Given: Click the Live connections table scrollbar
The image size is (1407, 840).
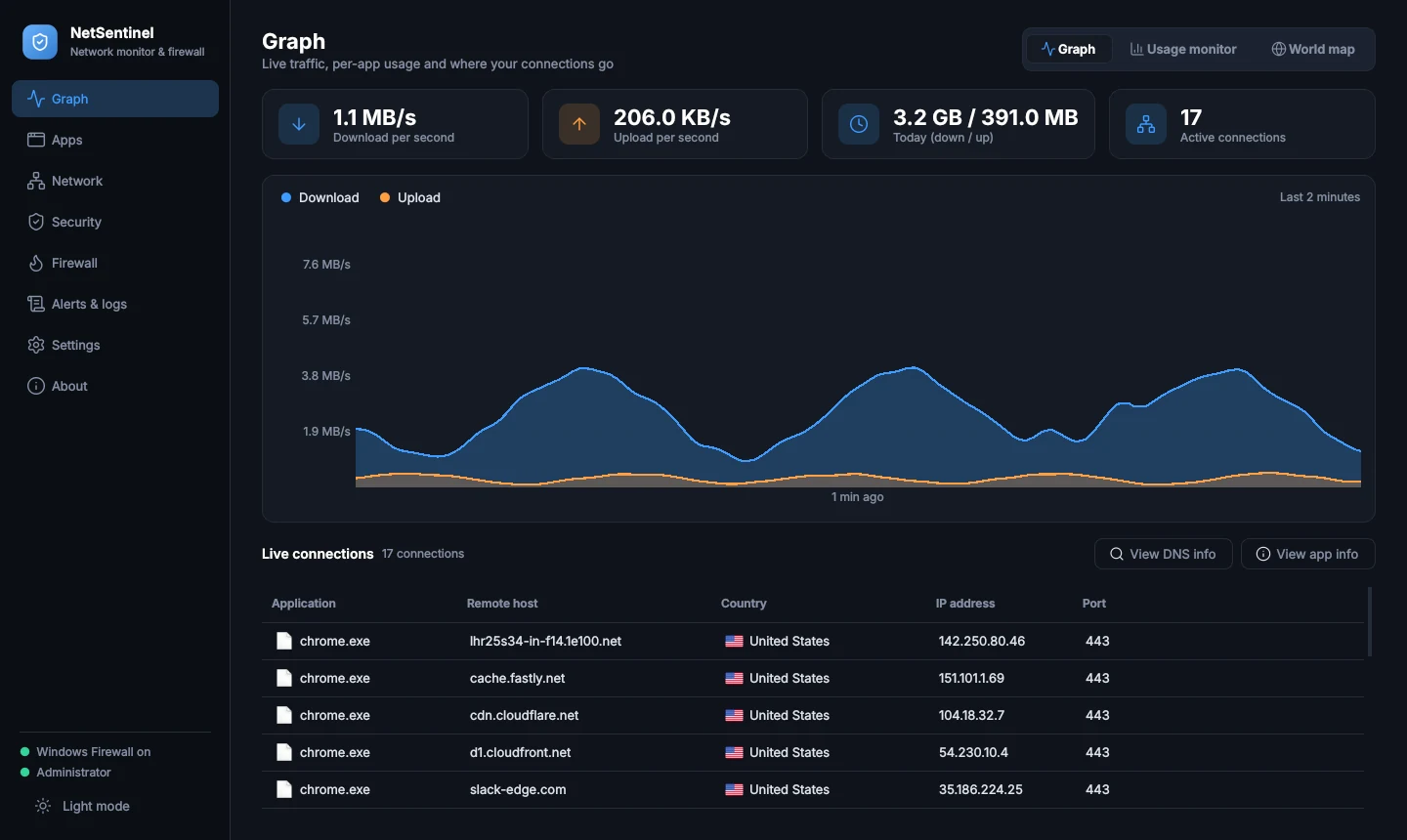Looking at the screenshot, I should [x=1370, y=621].
